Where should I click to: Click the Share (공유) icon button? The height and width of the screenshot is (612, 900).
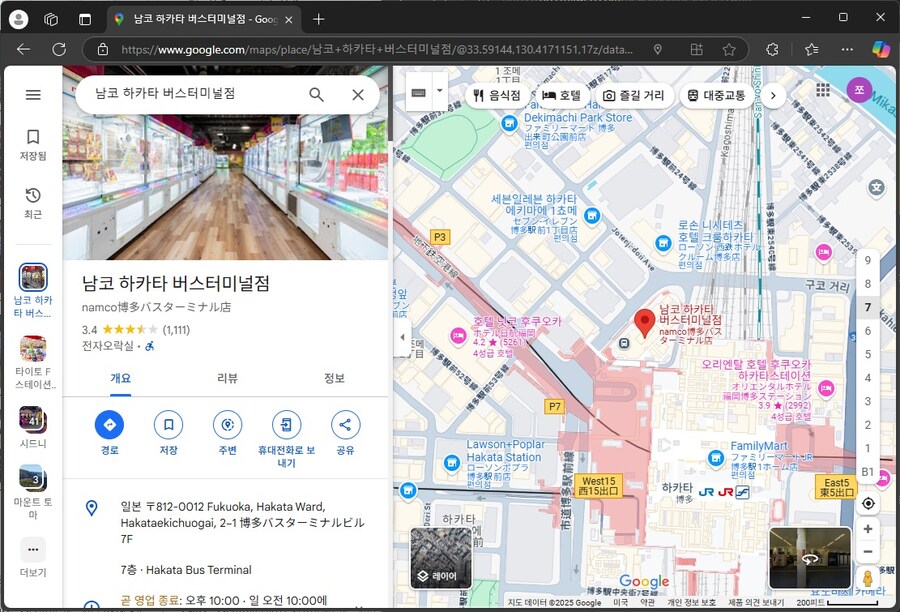(345, 425)
